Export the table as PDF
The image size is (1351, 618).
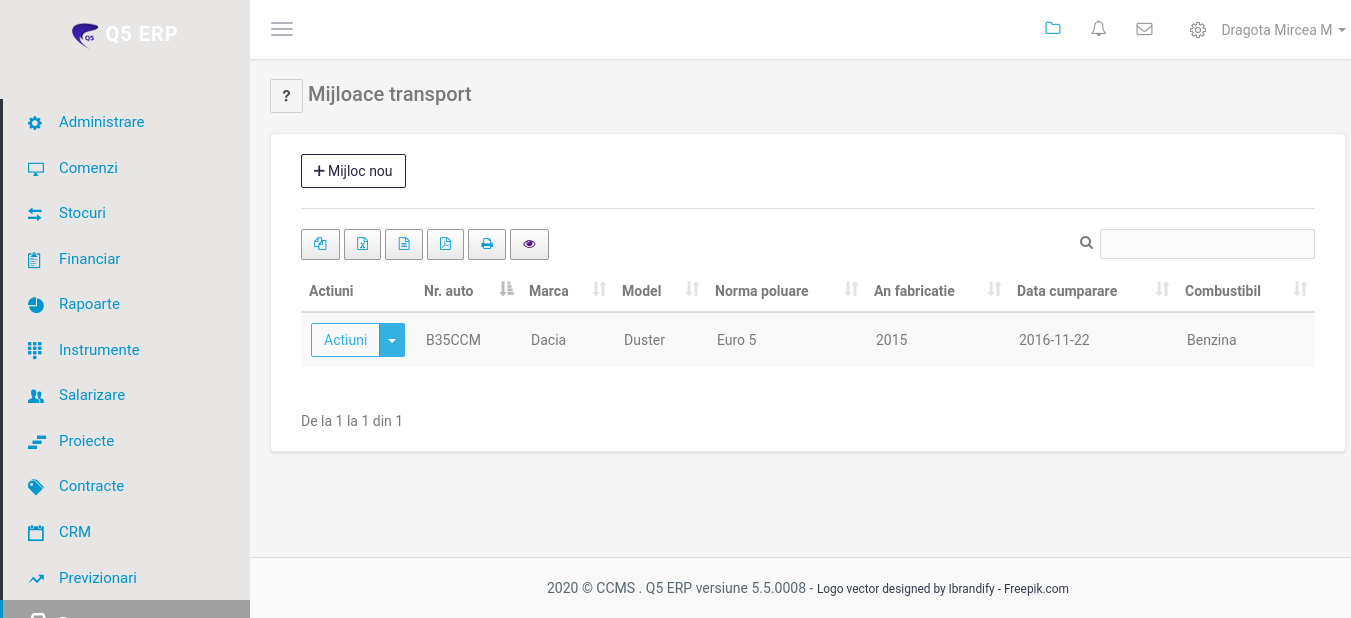pos(446,244)
